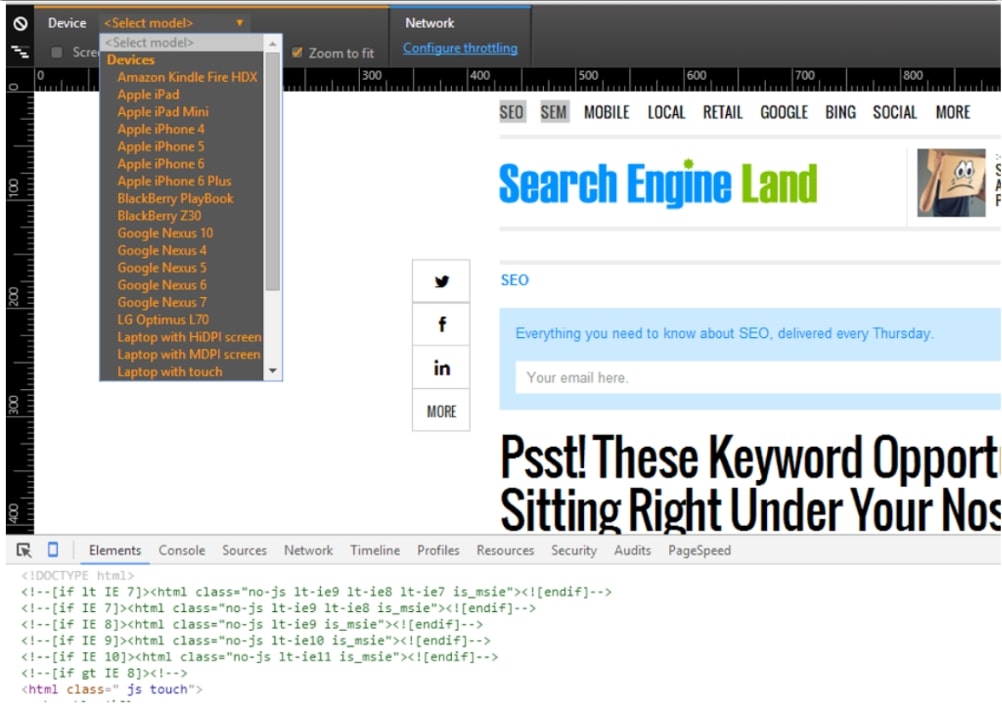The height and width of the screenshot is (707, 1002).
Task: Switch to the Profiles tab
Action: coord(438,550)
